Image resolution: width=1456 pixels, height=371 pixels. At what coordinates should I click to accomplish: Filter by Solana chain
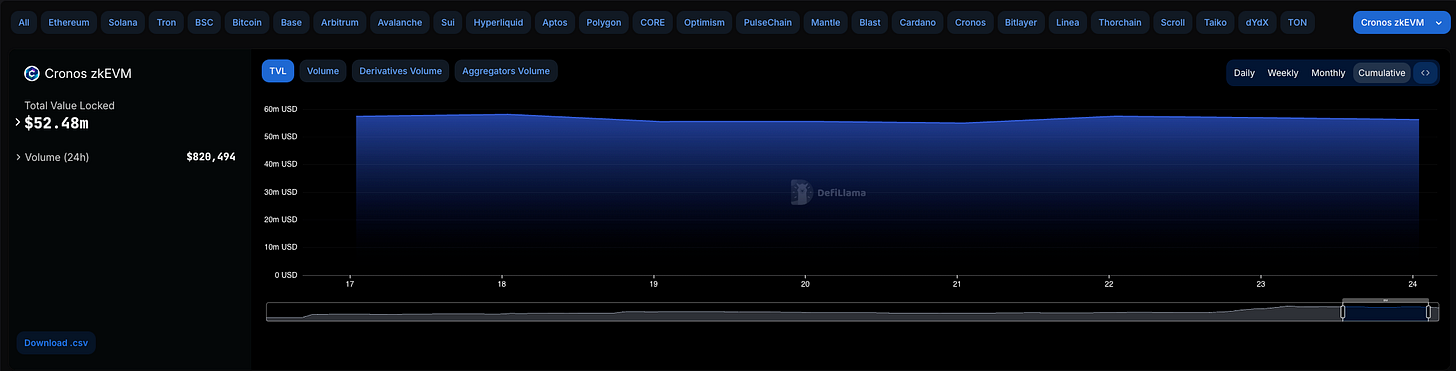tap(122, 22)
